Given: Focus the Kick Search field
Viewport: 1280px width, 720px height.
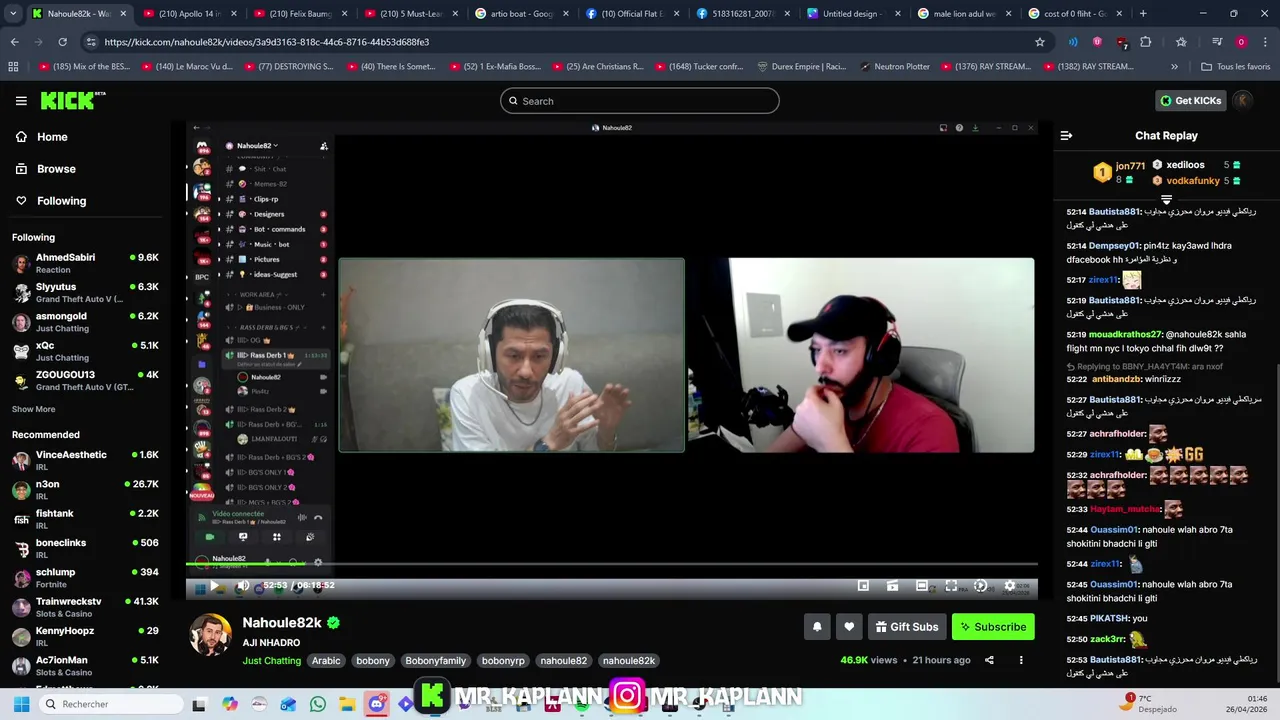Looking at the screenshot, I should coord(640,101).
